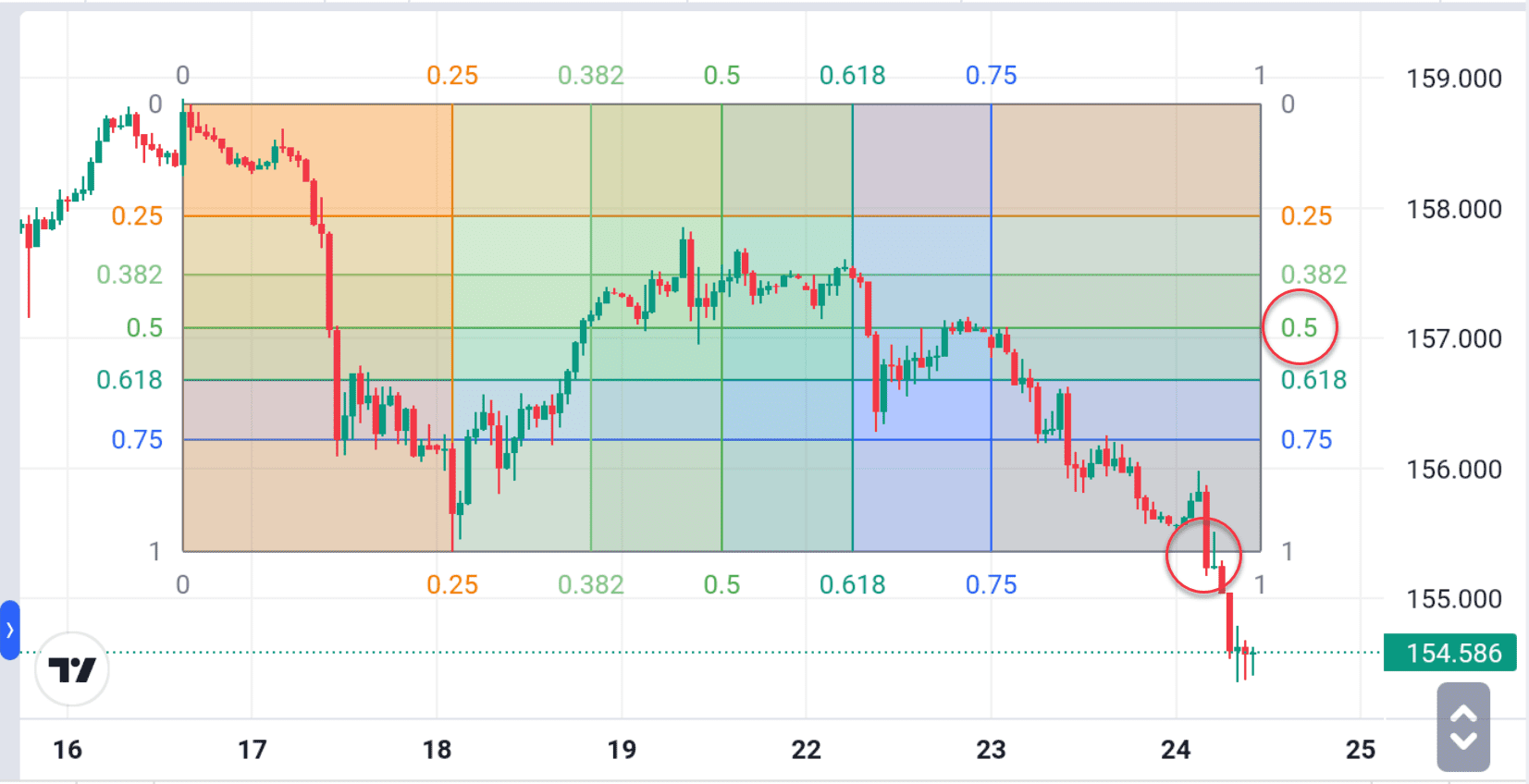Click date label 23 on time axis
This screenshot has height=784, width=1529.
tap(991, 749)
